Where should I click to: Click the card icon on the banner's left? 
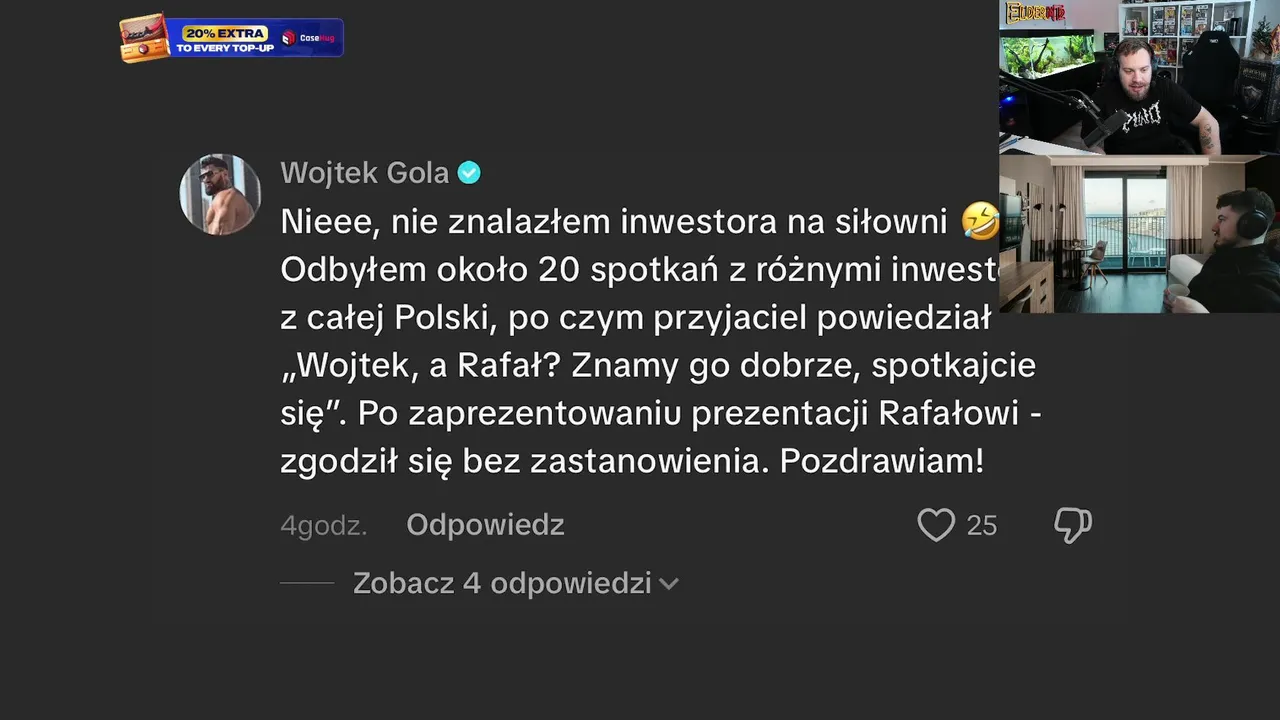[144, 38]
